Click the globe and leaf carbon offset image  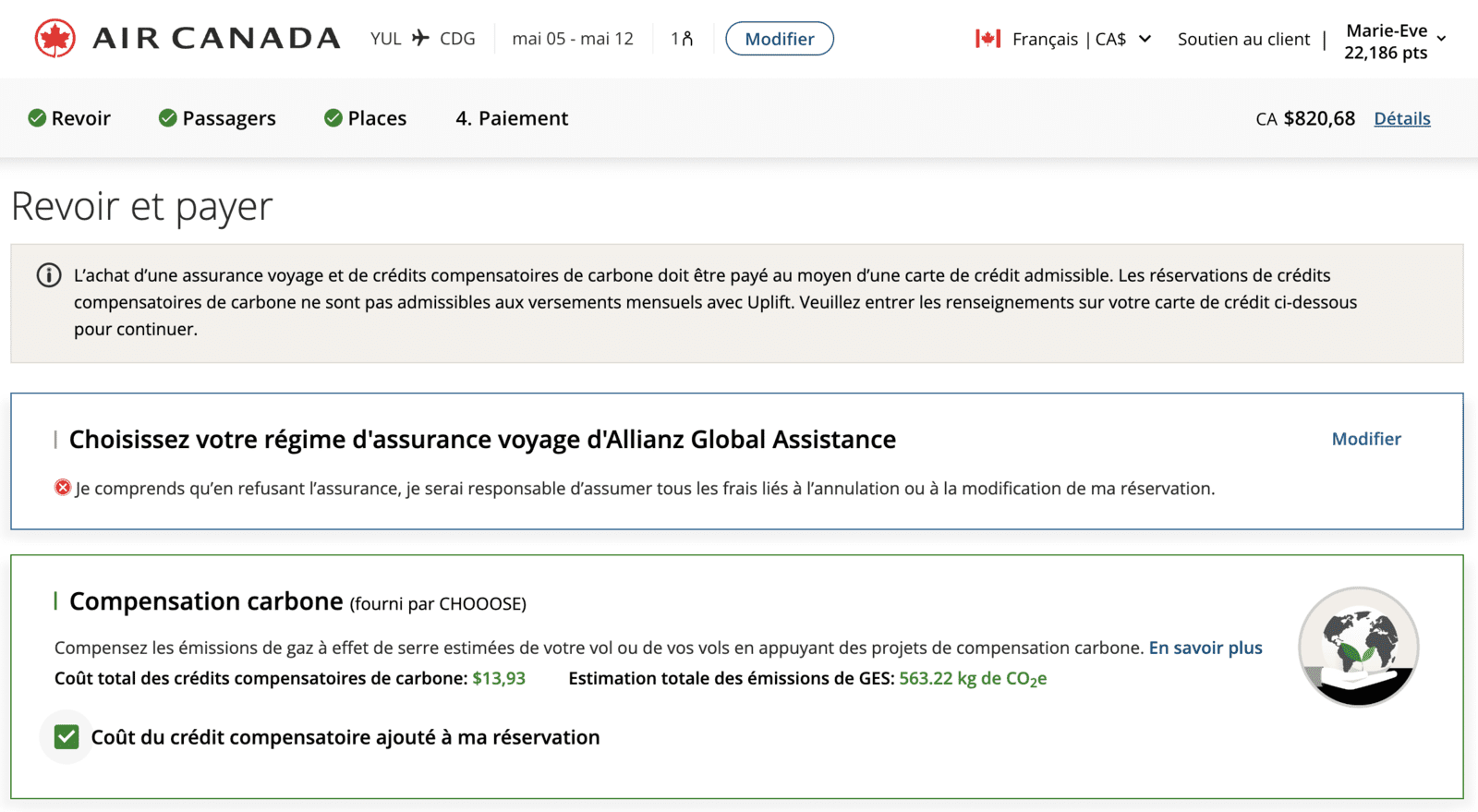coord(1358,647)
